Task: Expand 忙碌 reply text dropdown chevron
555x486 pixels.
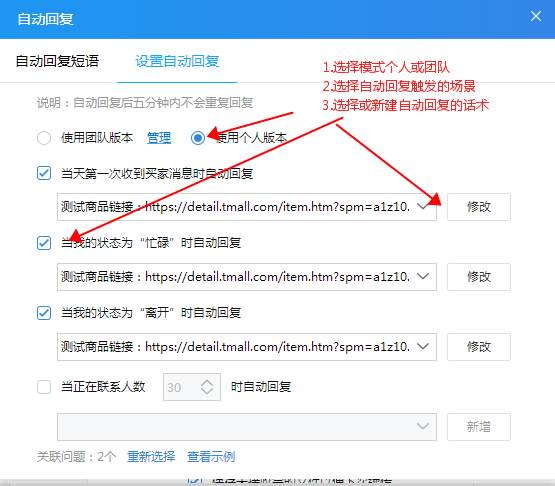Action: pyautogui.click(x=423, y=276)
